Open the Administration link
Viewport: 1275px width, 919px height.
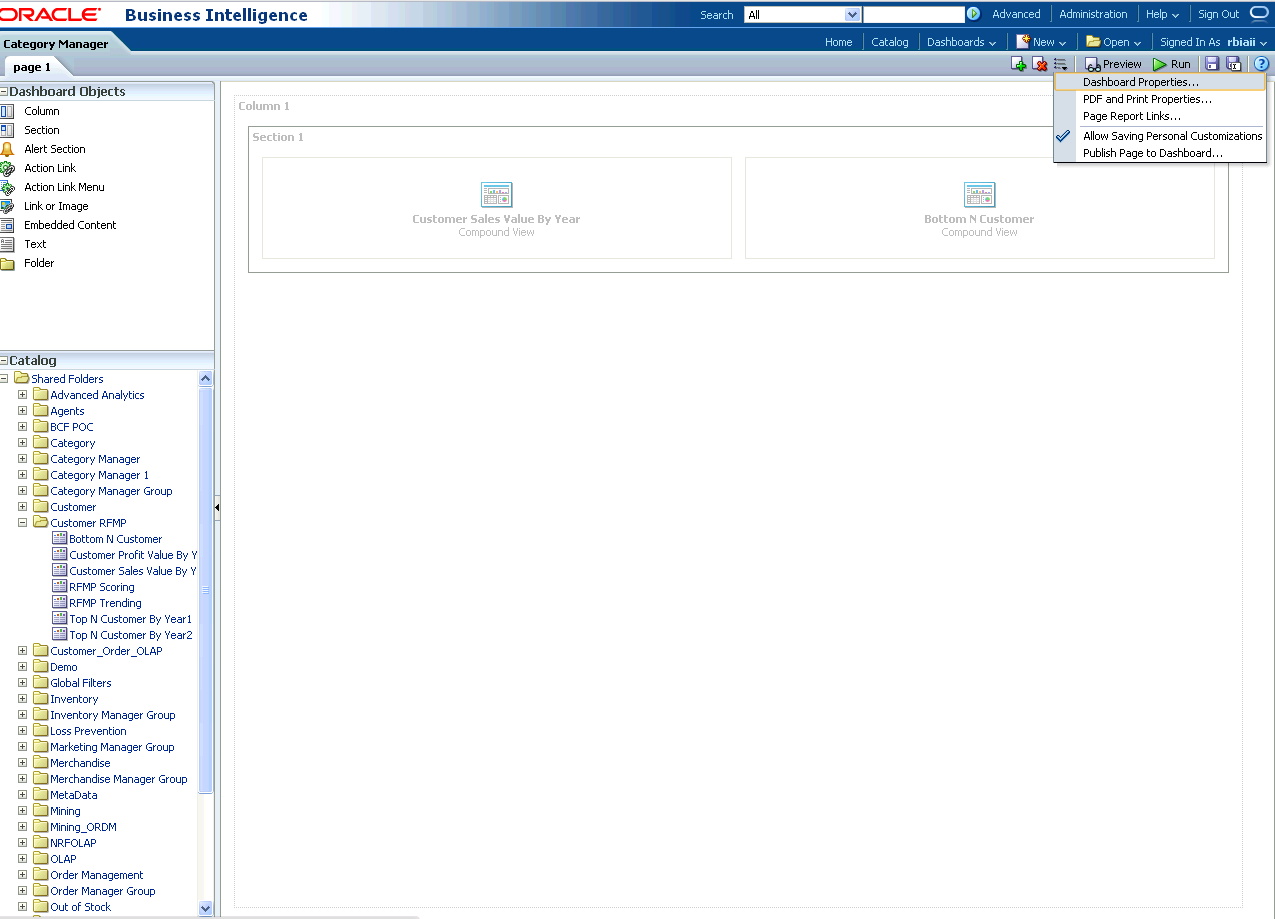point(1093,14)
